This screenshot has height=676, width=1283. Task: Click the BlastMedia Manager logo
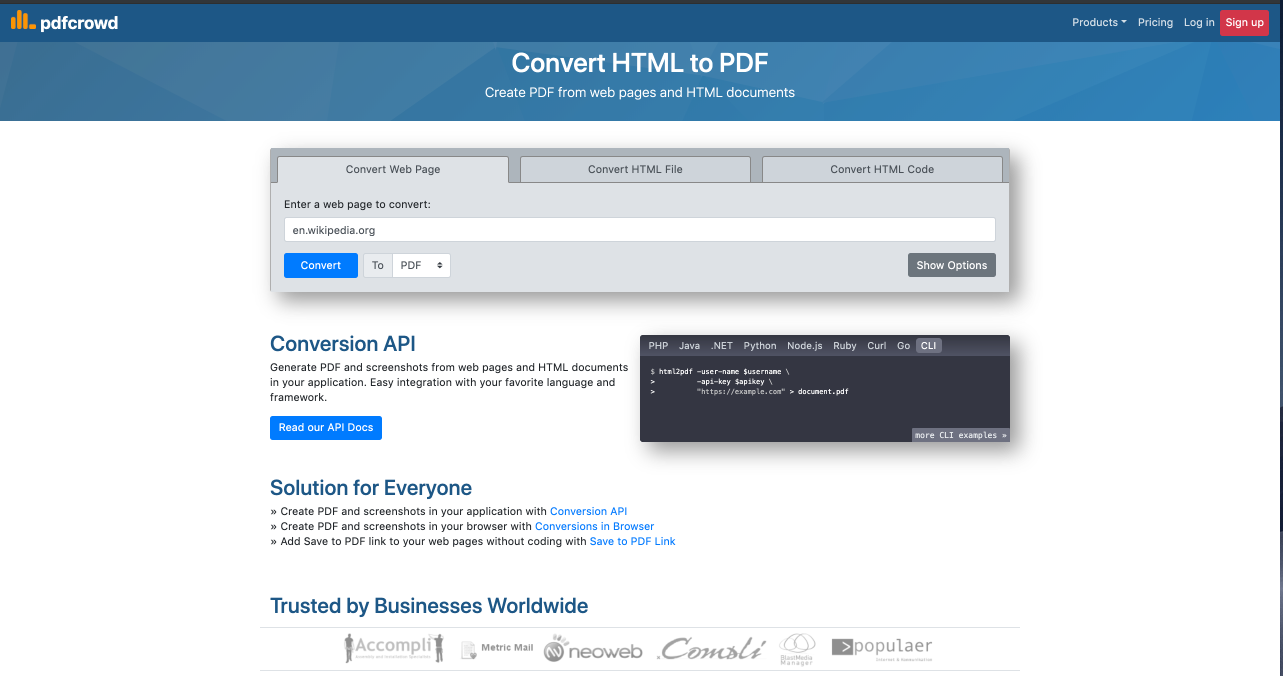(797, 648)
